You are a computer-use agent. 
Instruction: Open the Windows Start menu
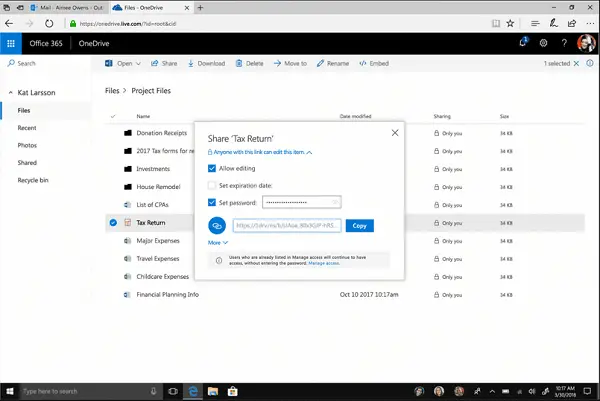10,391
